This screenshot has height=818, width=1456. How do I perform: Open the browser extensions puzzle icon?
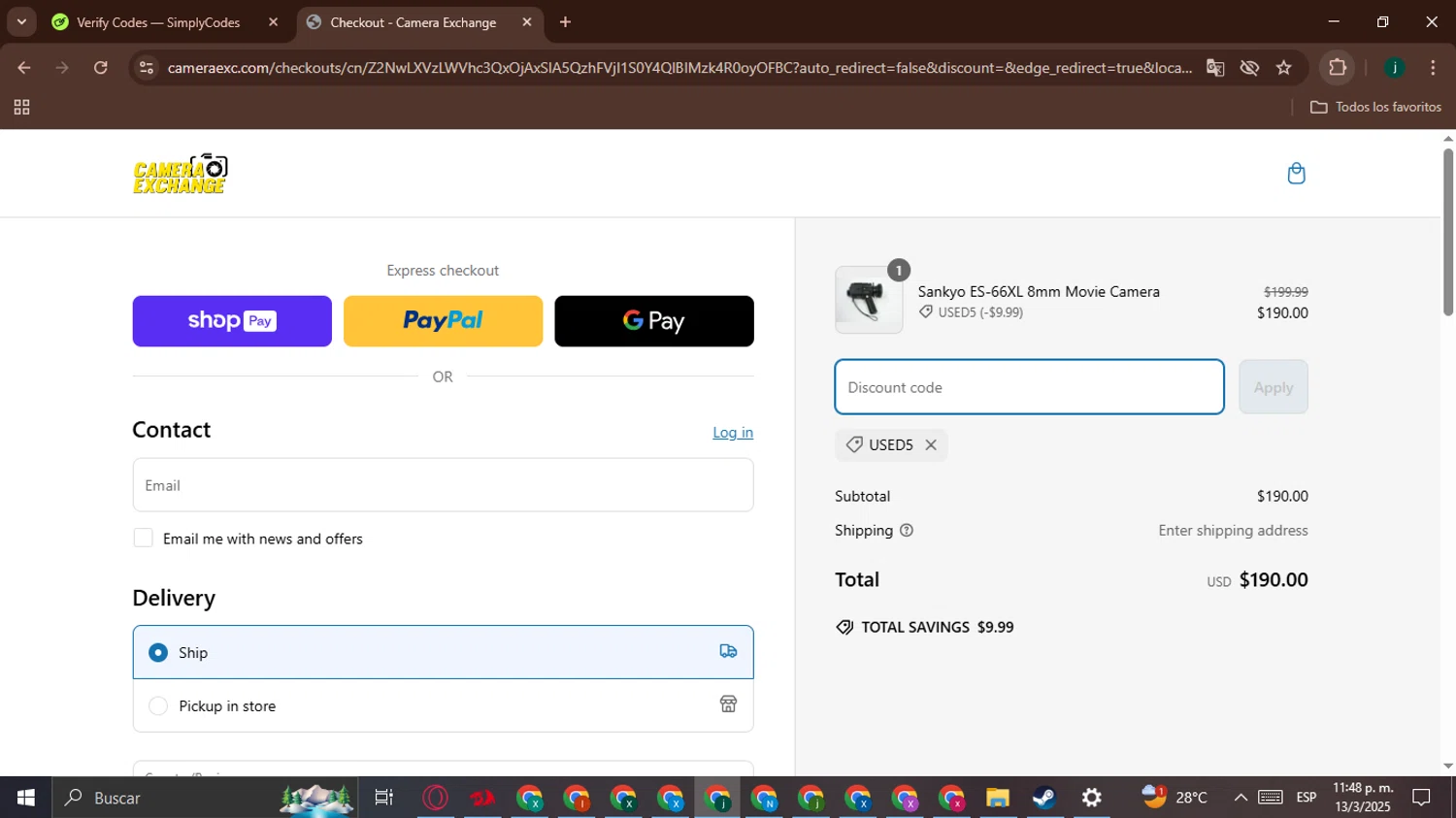1338,68
